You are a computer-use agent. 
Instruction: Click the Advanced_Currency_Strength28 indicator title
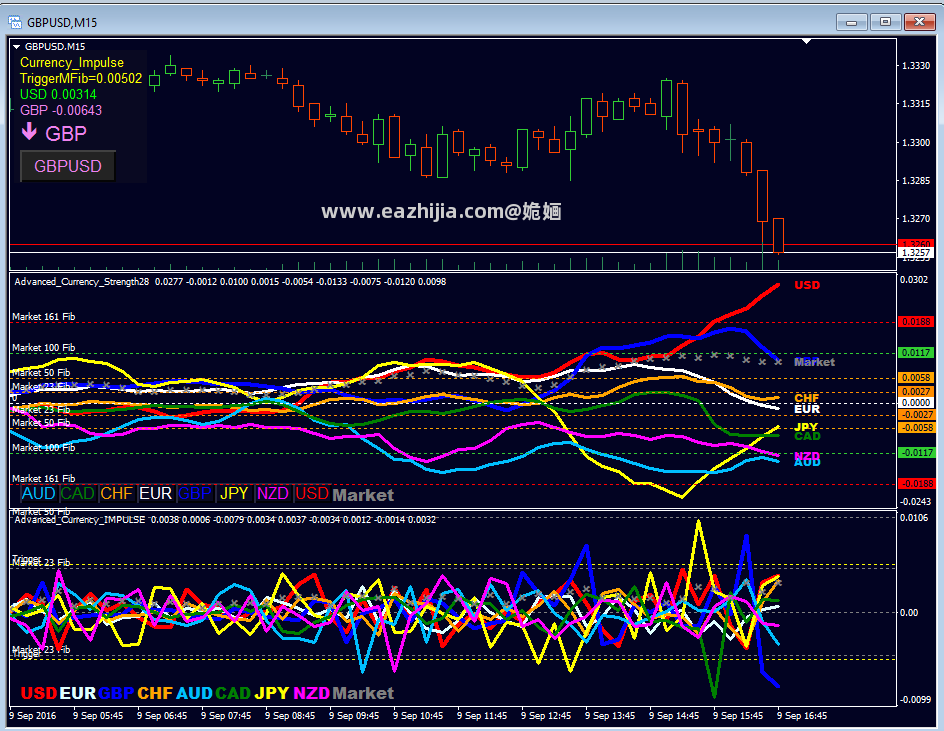coord(81,282)
